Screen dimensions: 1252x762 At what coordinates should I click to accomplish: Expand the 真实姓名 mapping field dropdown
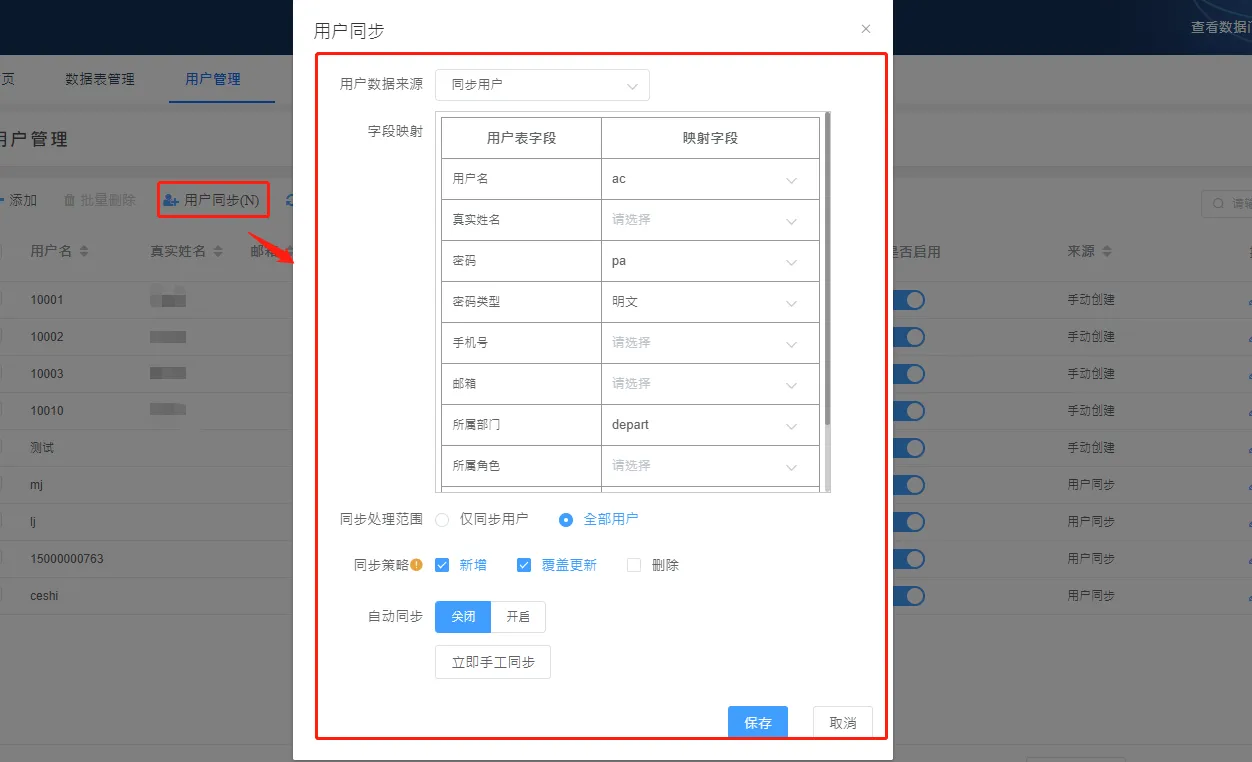tap(710, 220)
